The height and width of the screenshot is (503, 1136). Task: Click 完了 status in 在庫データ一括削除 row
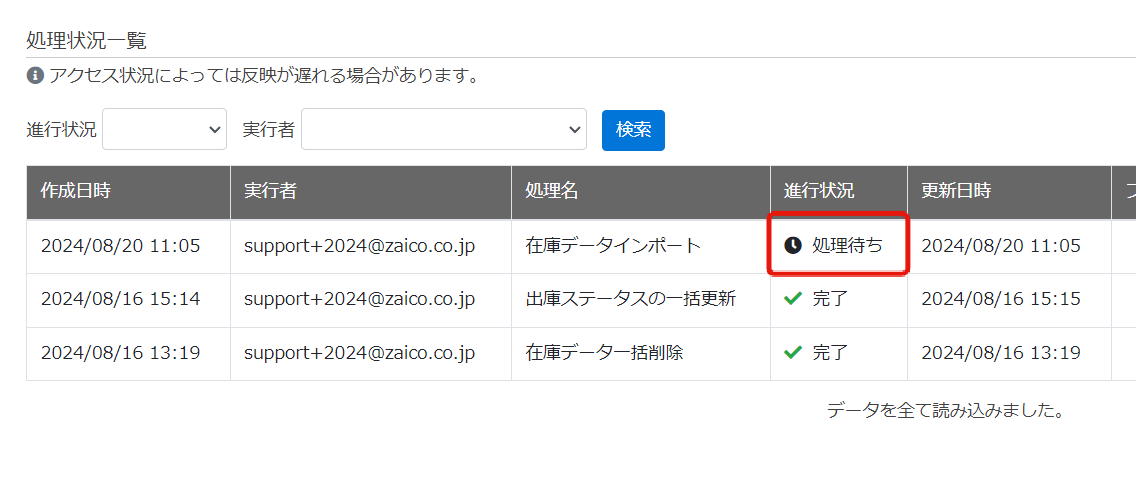click(830, 352)
